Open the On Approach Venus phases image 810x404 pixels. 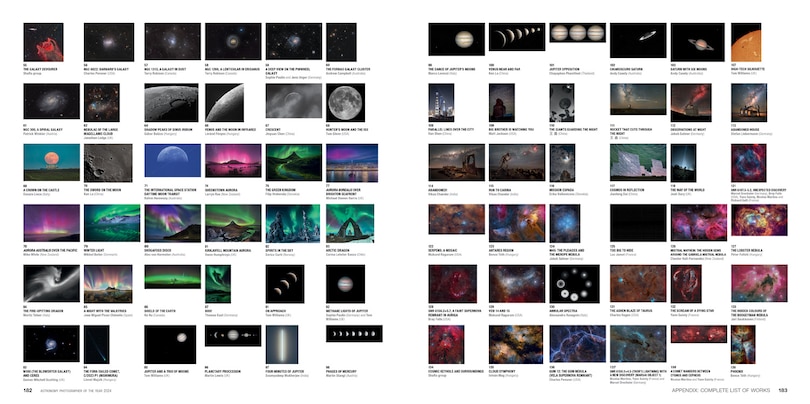(x=285, y=284)
